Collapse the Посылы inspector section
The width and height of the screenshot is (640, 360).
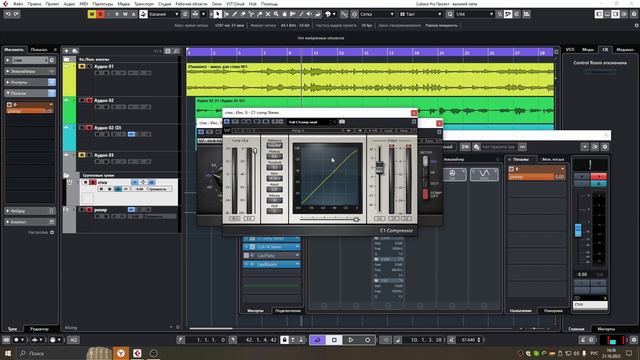click(x=29, y=93)
